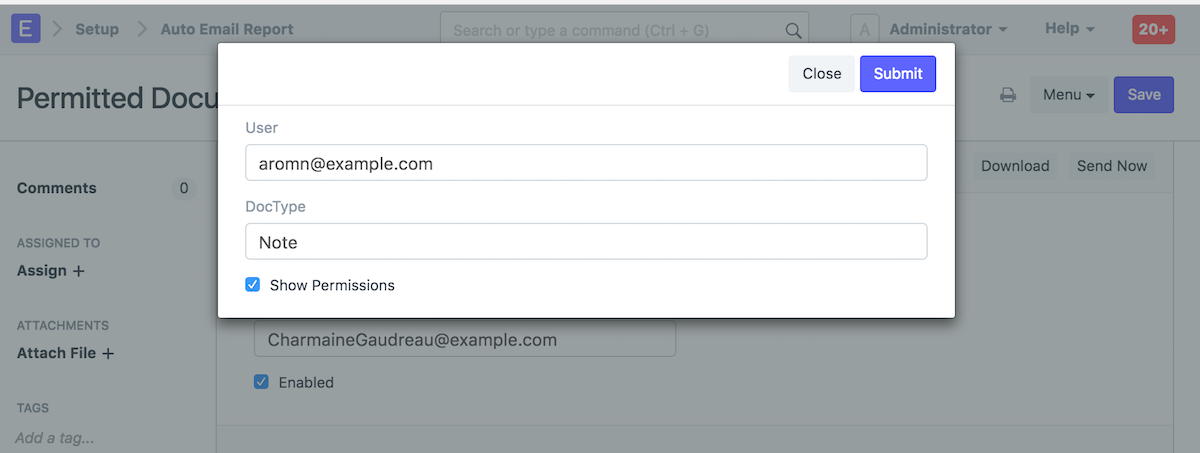
Task: Open the 20+ notifications badge
Action: [x=1153, y=29]
